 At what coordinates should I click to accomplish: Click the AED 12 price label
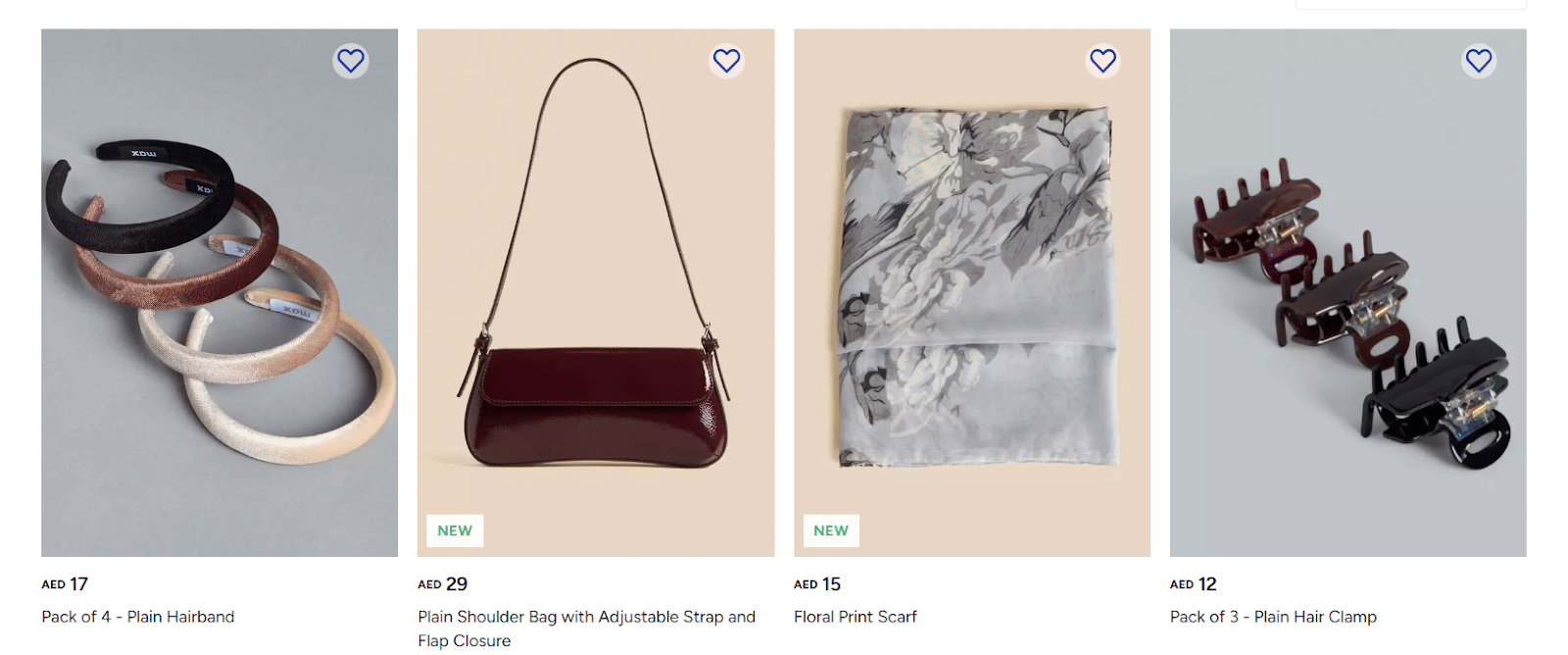pos(1194,584)
